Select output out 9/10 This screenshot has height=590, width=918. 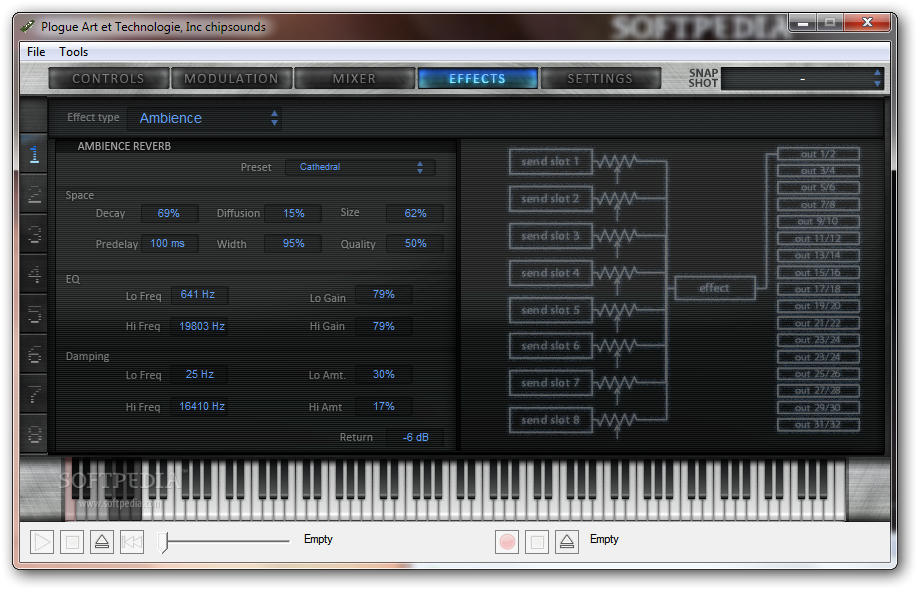(818, 222)
